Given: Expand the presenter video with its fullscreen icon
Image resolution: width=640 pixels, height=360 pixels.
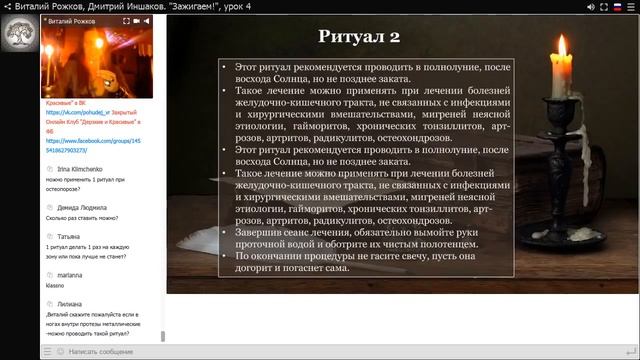Looking at the screenshot, I should [127, 21].
